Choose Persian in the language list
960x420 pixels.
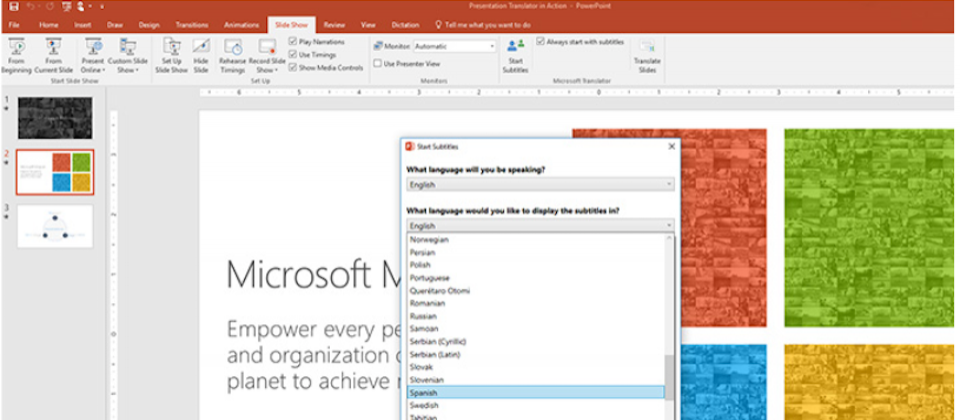pyautogui.click(x=536, y=252)
